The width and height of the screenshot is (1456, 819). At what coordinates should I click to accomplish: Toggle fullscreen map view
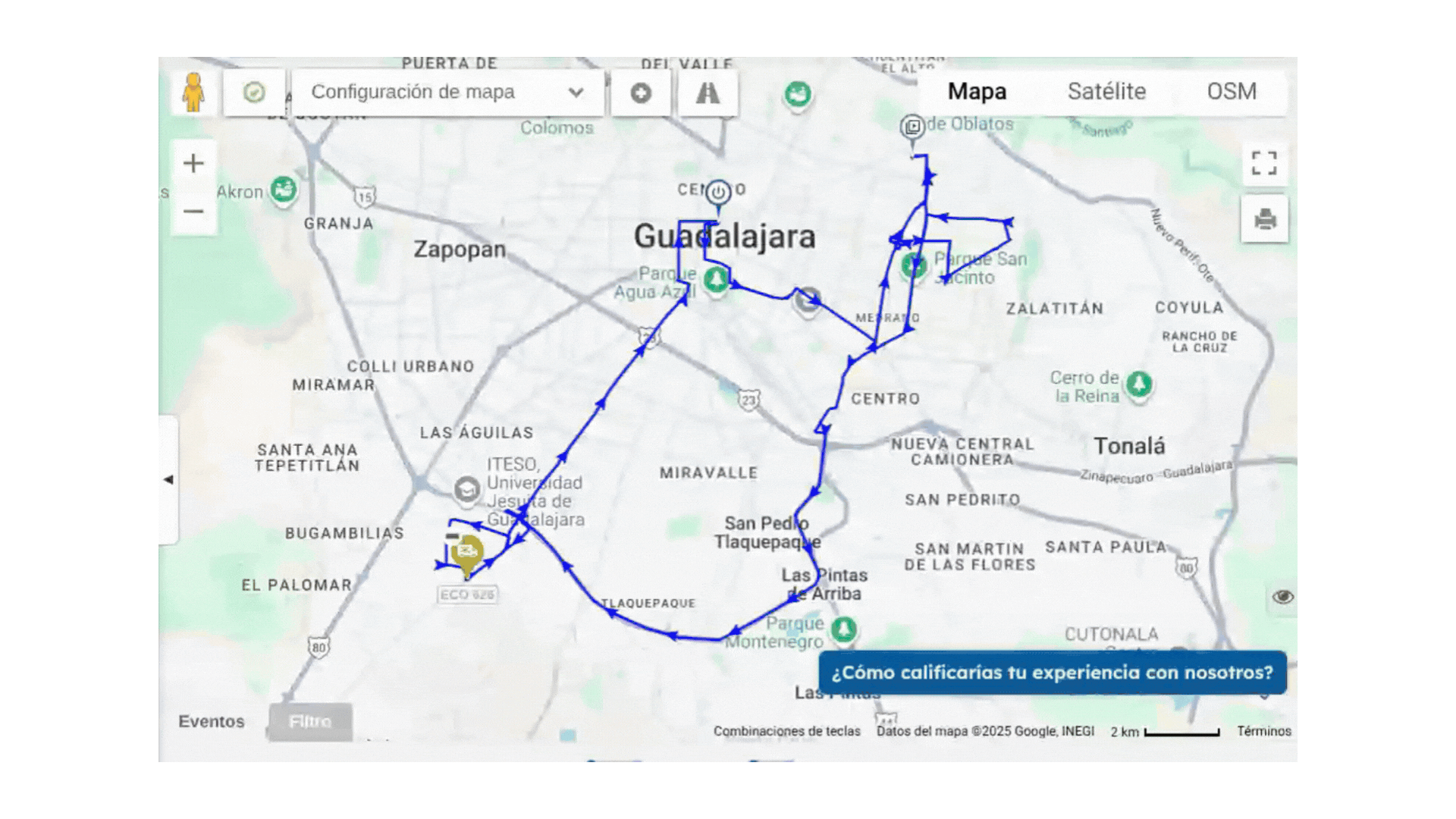pyautogui.click(x=1264, y=163)
